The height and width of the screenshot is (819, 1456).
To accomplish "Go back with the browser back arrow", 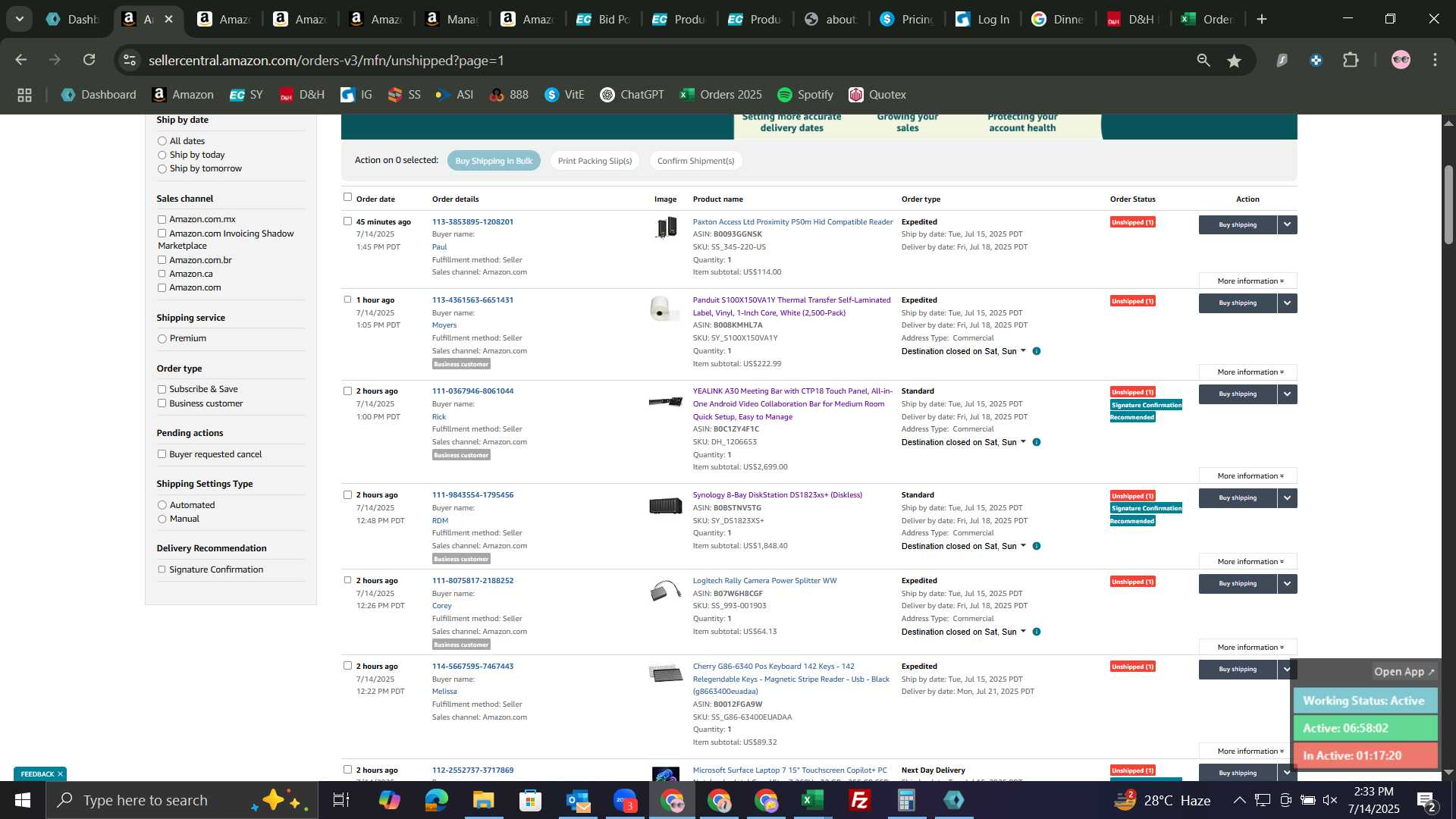I will (x=21, y=60).
